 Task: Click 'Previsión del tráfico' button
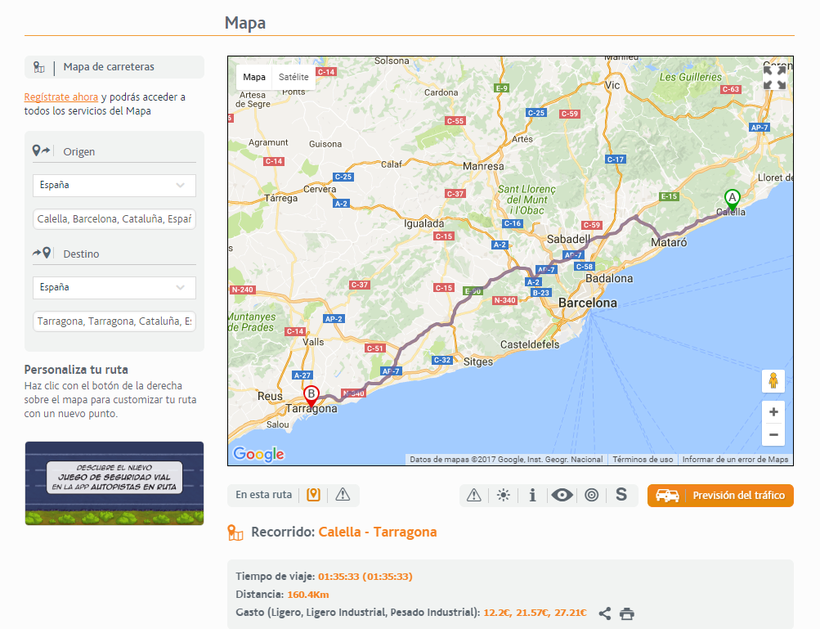tap(720, 495)
